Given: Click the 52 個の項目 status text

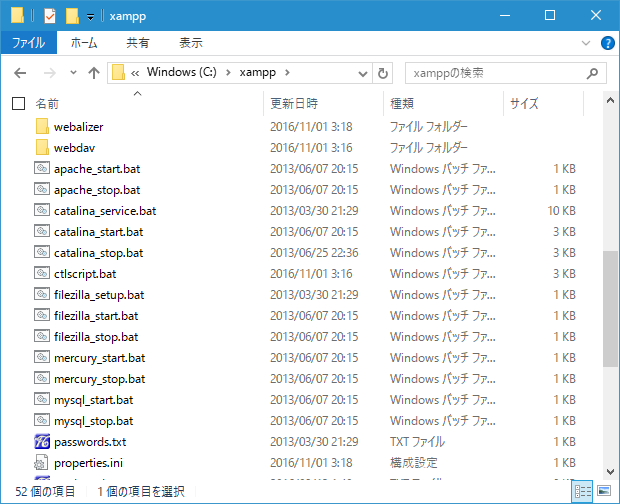Looking at the screenshot, I should tap(45, 492).
